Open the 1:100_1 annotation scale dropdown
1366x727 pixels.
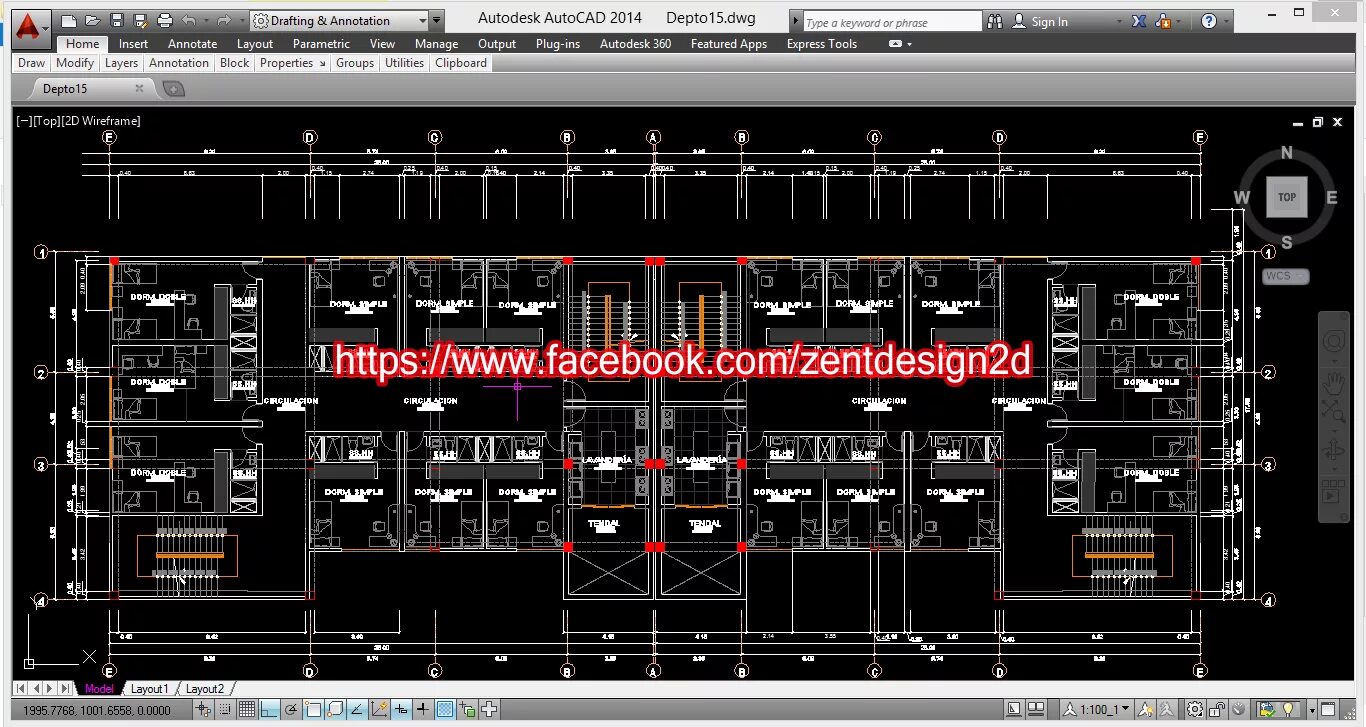(1096, 709)
